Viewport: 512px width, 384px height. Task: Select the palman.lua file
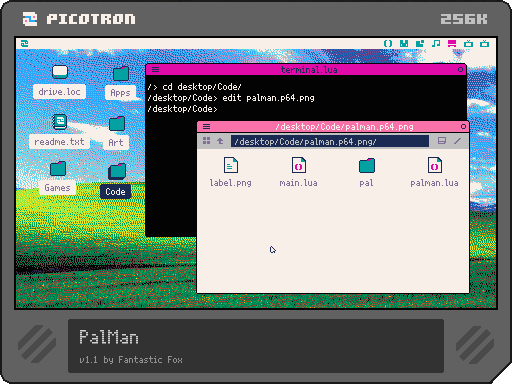pos(434,172)
